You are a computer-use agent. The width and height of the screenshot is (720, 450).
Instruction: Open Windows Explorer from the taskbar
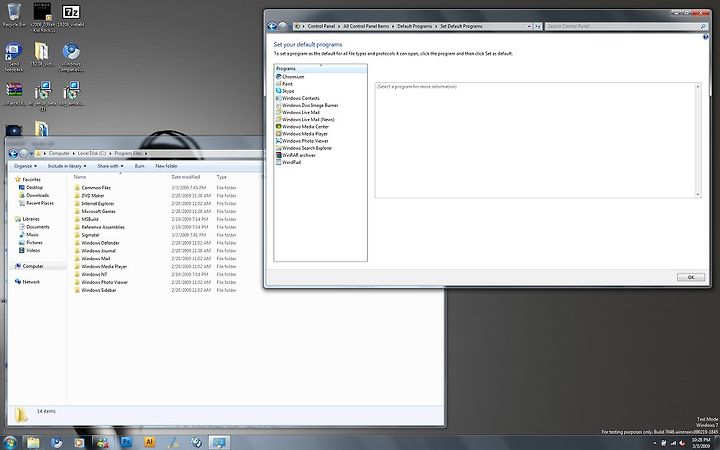pos(33,442)
